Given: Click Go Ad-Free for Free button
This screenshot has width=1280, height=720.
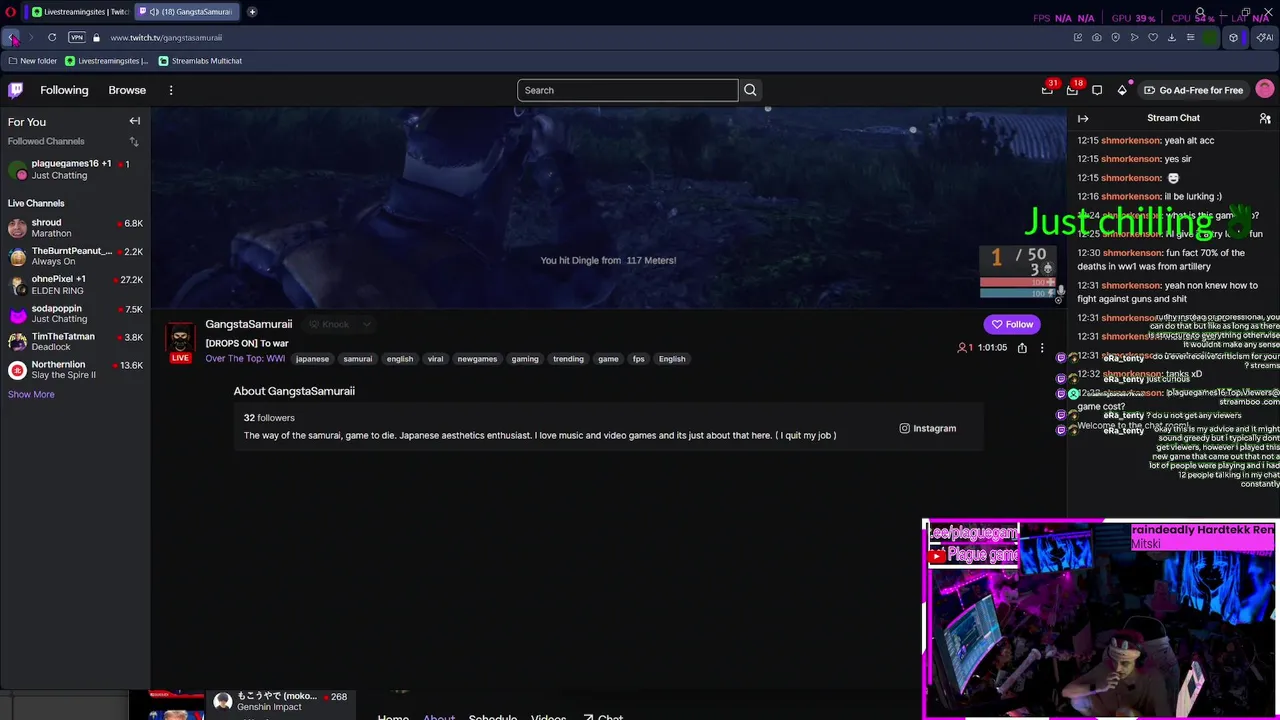Looking at the screenshot, I should [1193, 90].
